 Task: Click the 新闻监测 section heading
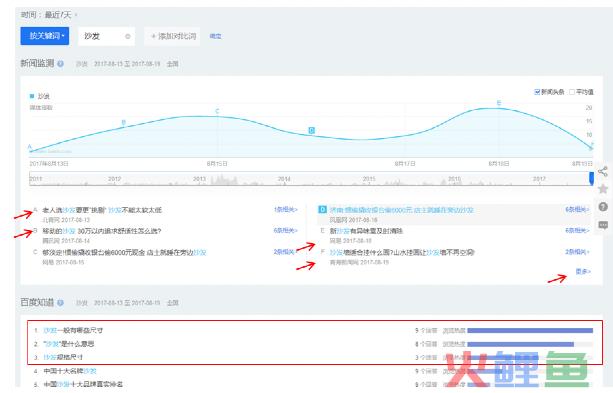[37, 63]
